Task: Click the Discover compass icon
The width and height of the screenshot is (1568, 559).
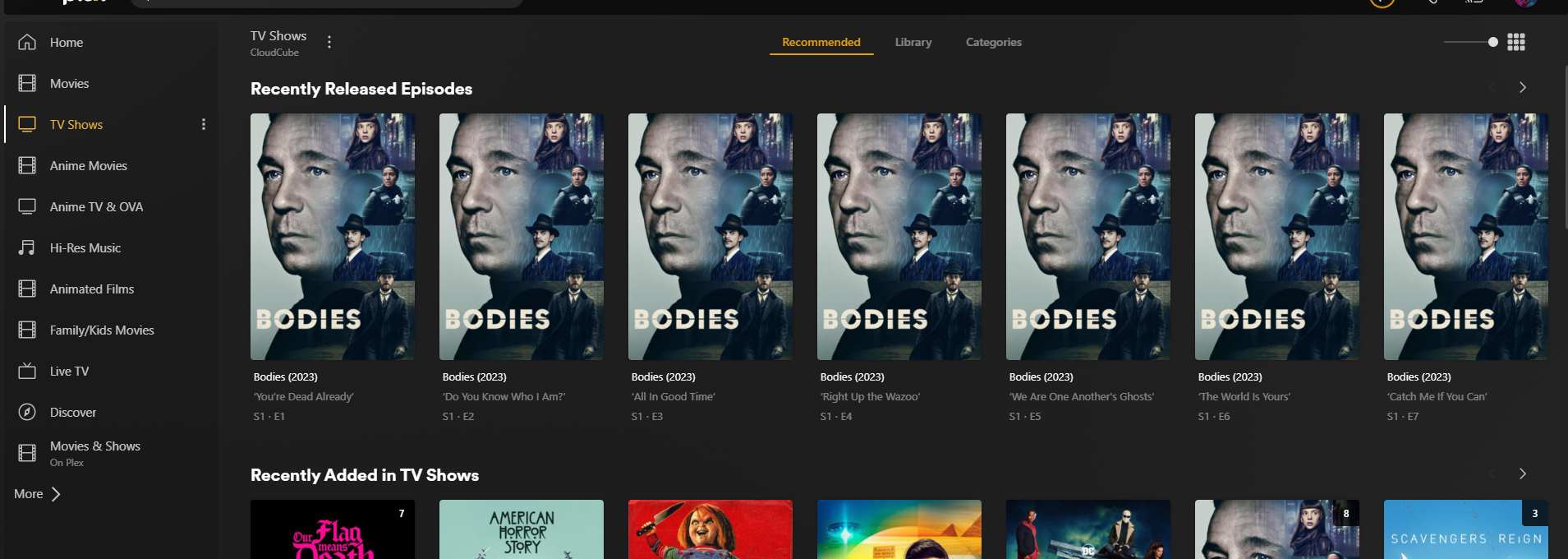Action: 27,412
